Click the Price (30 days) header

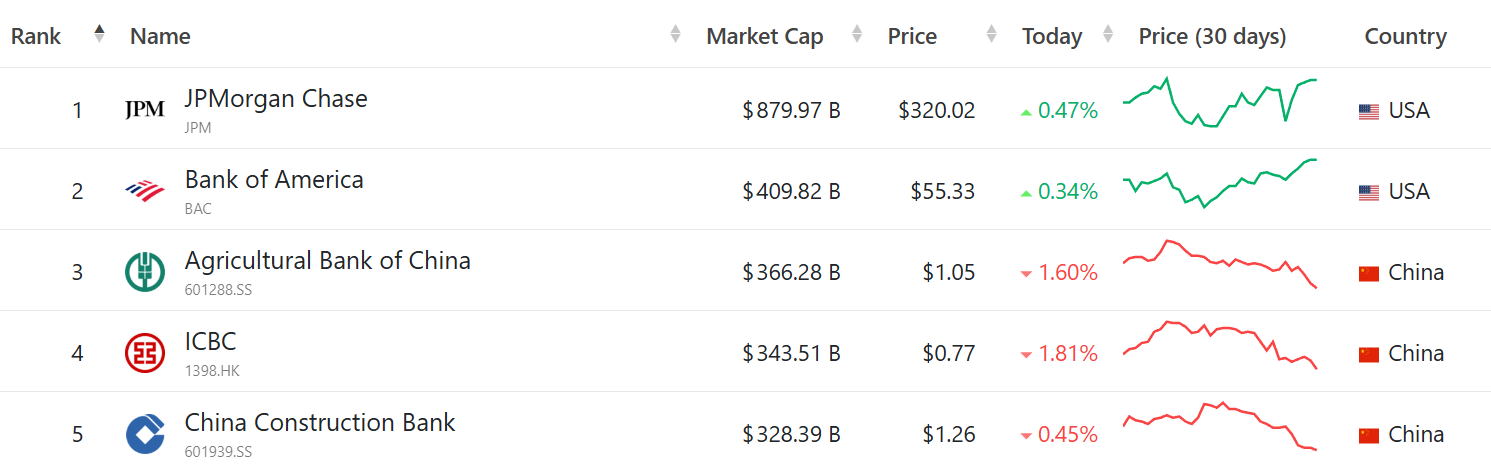coord(1212,37)
